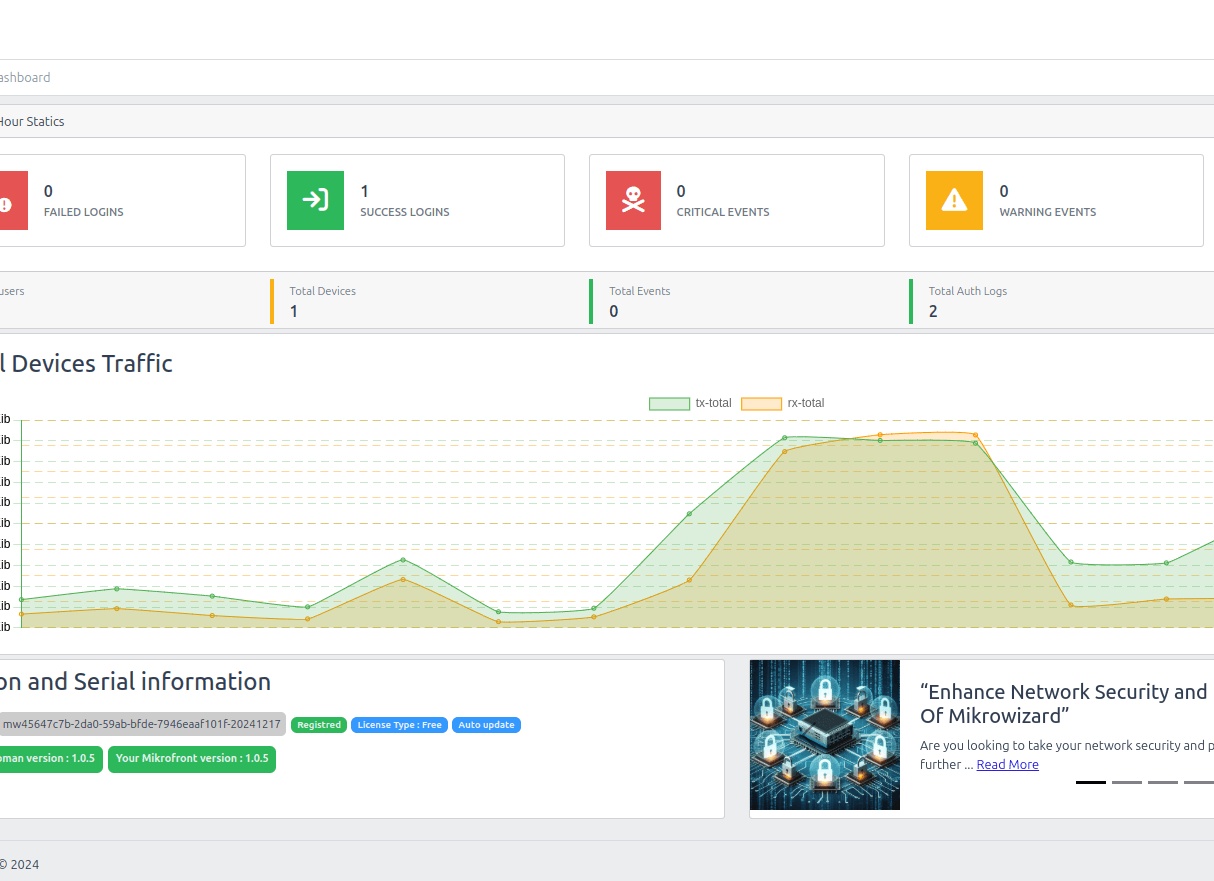Select the first carousel slide indicator
1214x881 pixels.
1091,782
